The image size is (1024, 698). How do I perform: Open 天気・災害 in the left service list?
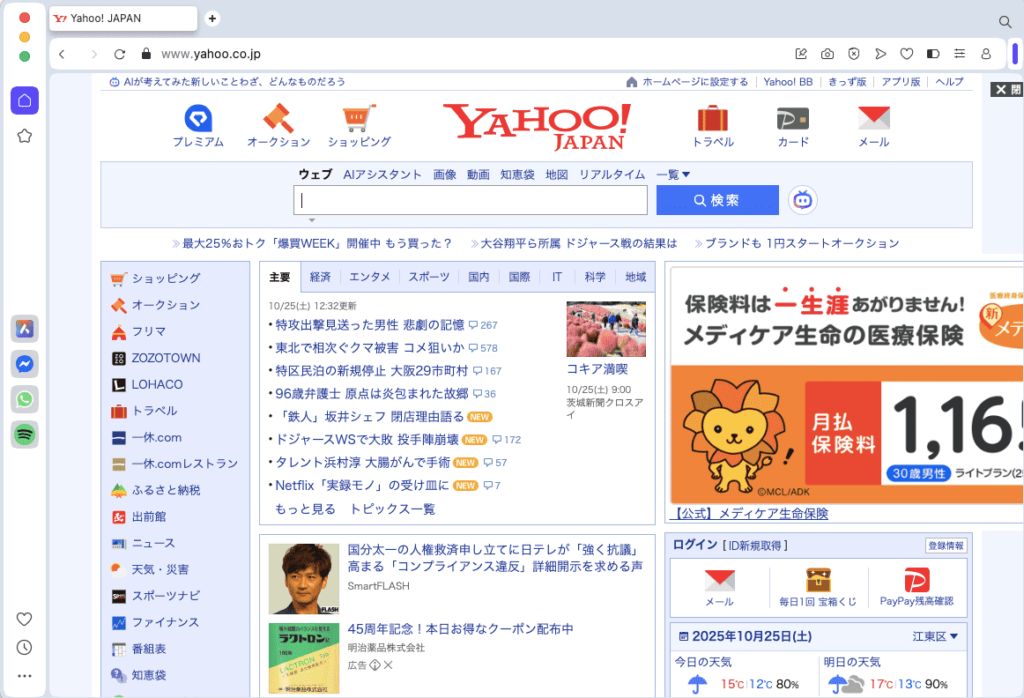coord(160,569)
